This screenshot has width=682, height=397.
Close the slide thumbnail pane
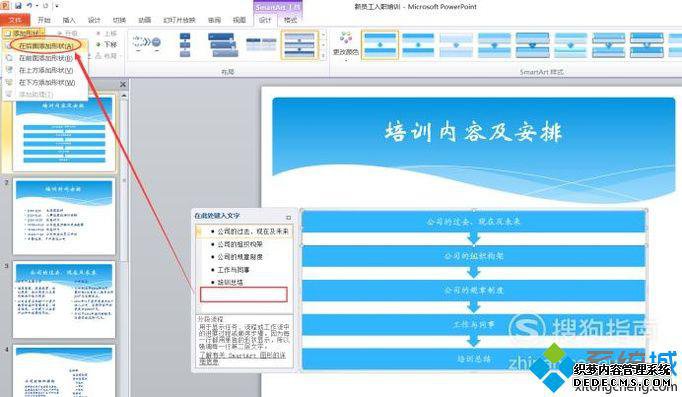(x=123, y=84)
